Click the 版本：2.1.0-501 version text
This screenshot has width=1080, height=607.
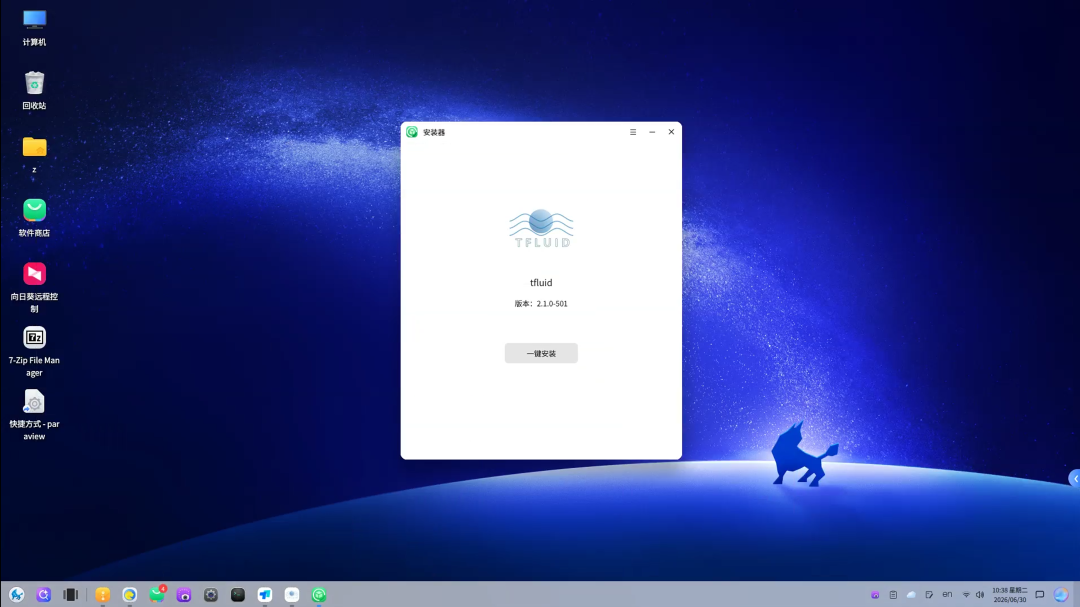[541, 304]
